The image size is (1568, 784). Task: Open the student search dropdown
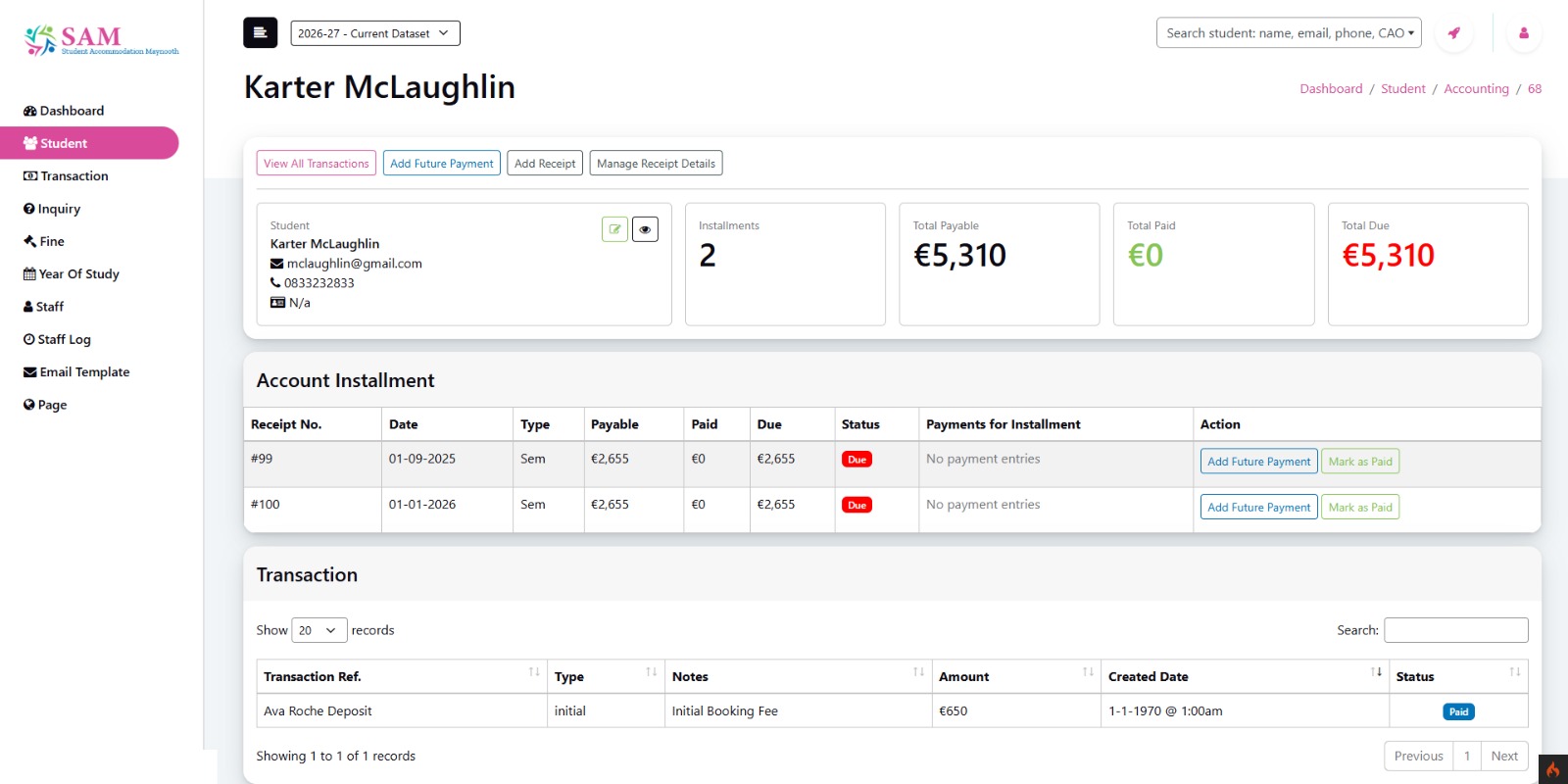[1289, 33]
